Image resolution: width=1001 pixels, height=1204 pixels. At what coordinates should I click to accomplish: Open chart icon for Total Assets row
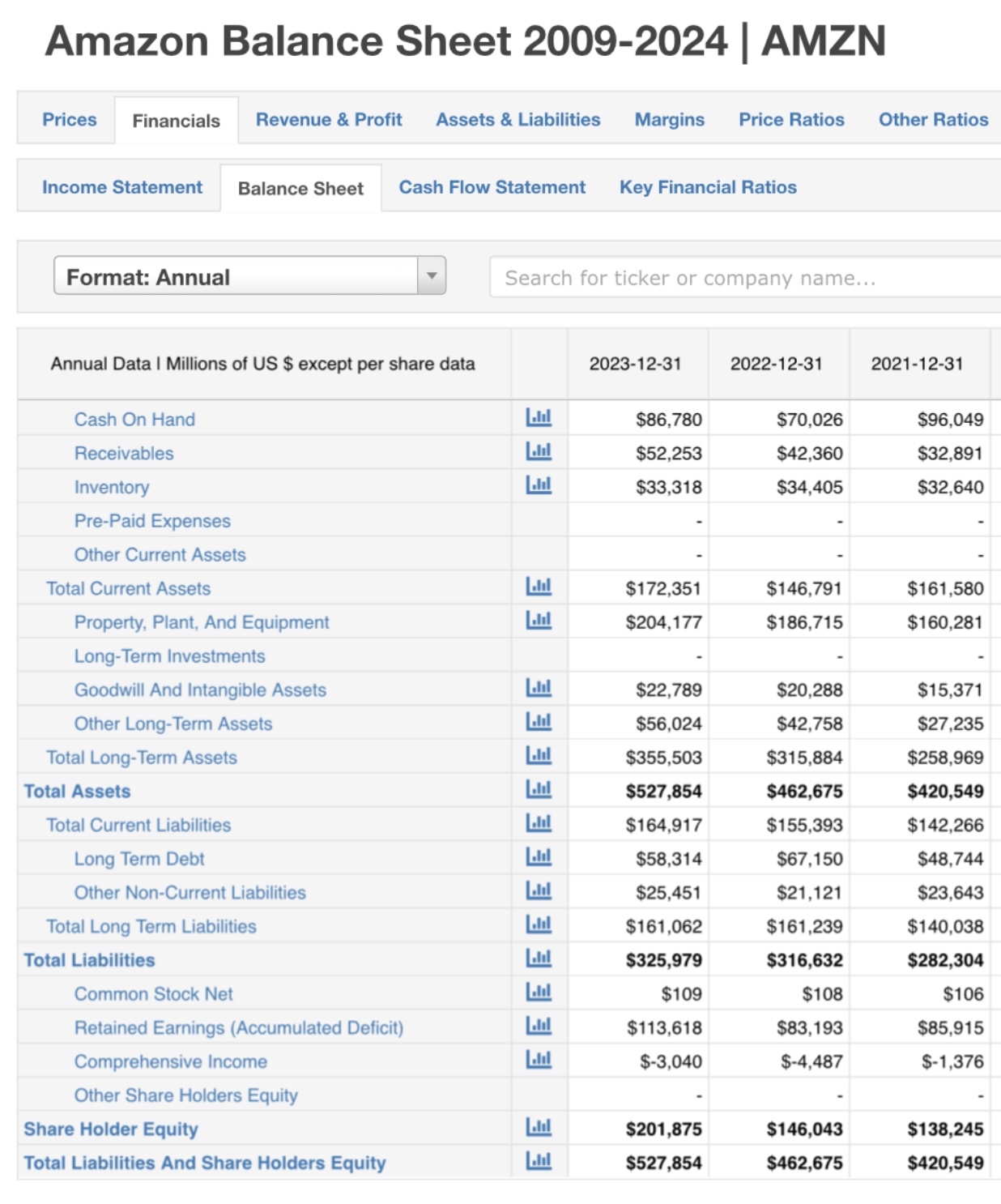pos(539,789)
